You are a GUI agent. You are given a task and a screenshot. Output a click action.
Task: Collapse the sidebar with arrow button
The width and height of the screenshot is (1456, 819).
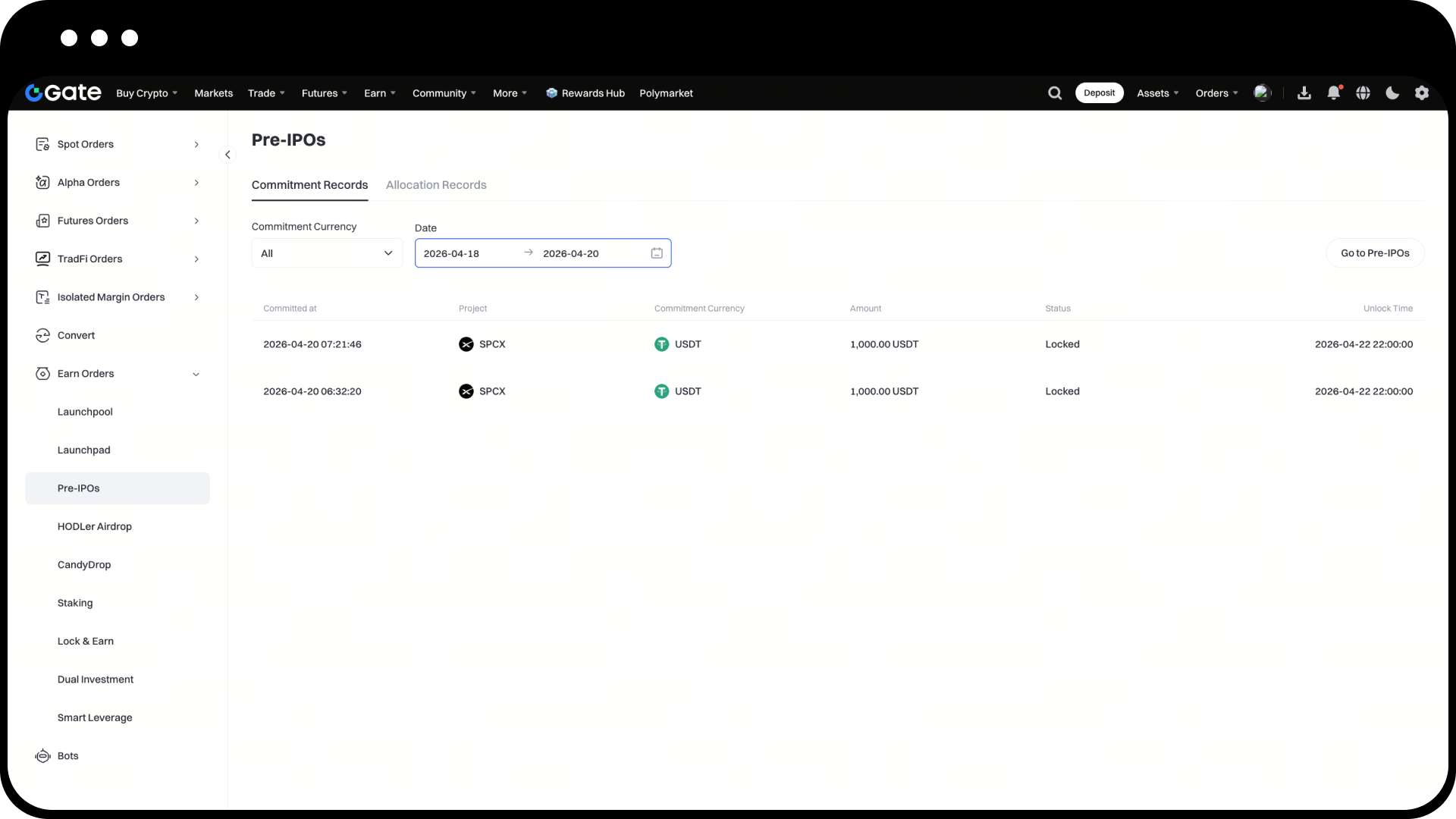(x=227, y=155)
